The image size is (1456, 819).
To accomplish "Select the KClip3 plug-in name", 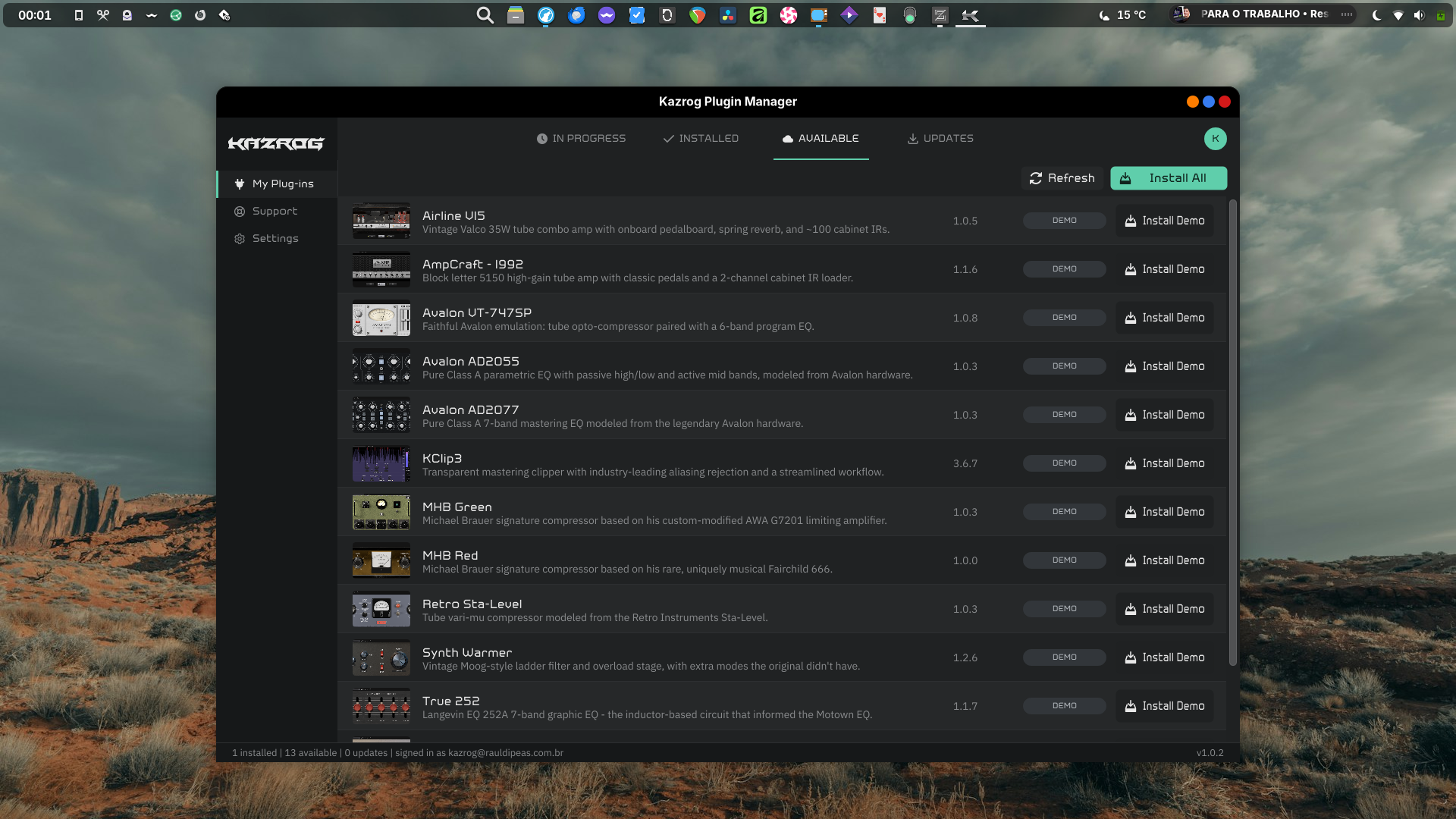I will 442,458.
